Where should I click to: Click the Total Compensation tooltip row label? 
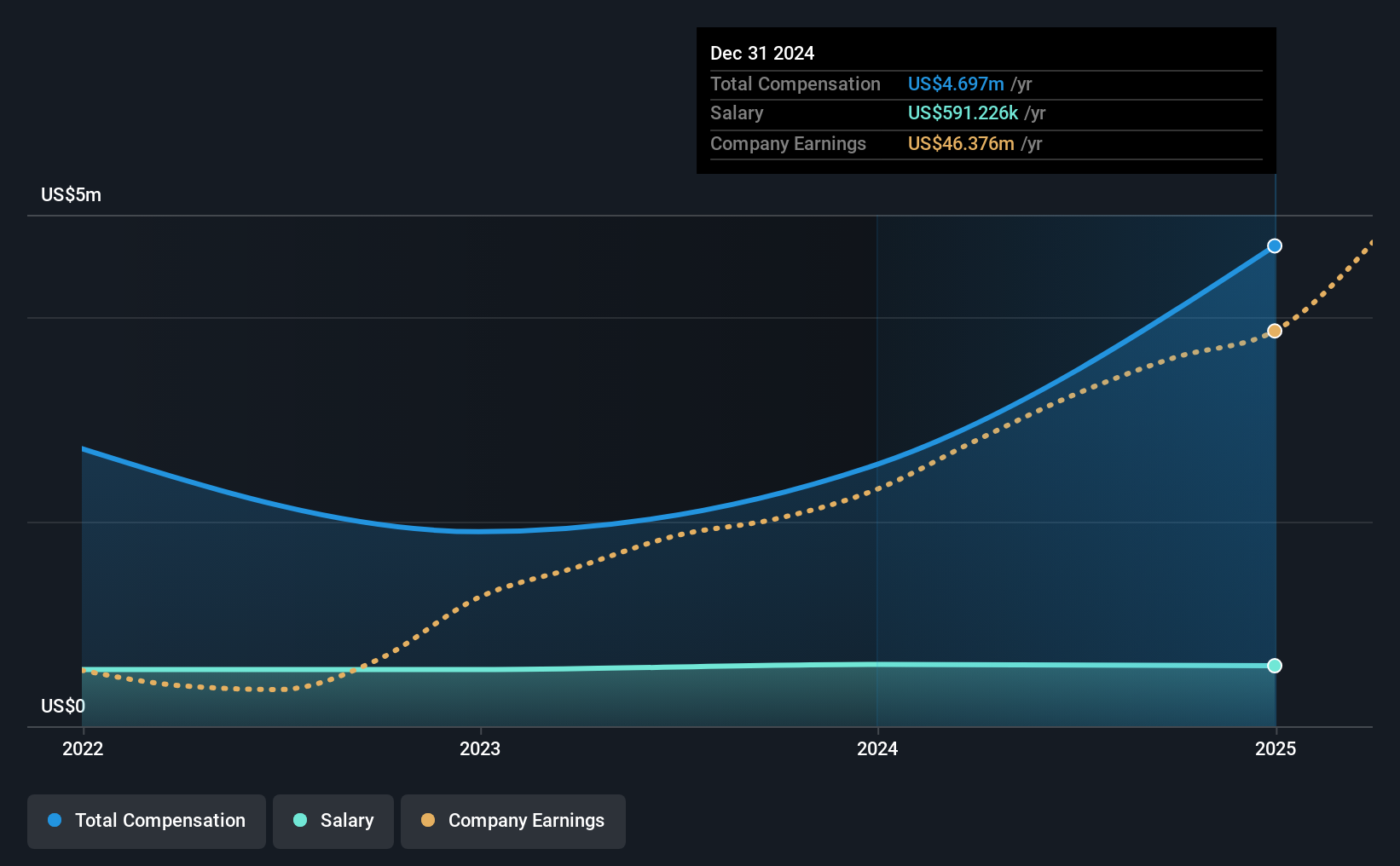tap(795, 84)
